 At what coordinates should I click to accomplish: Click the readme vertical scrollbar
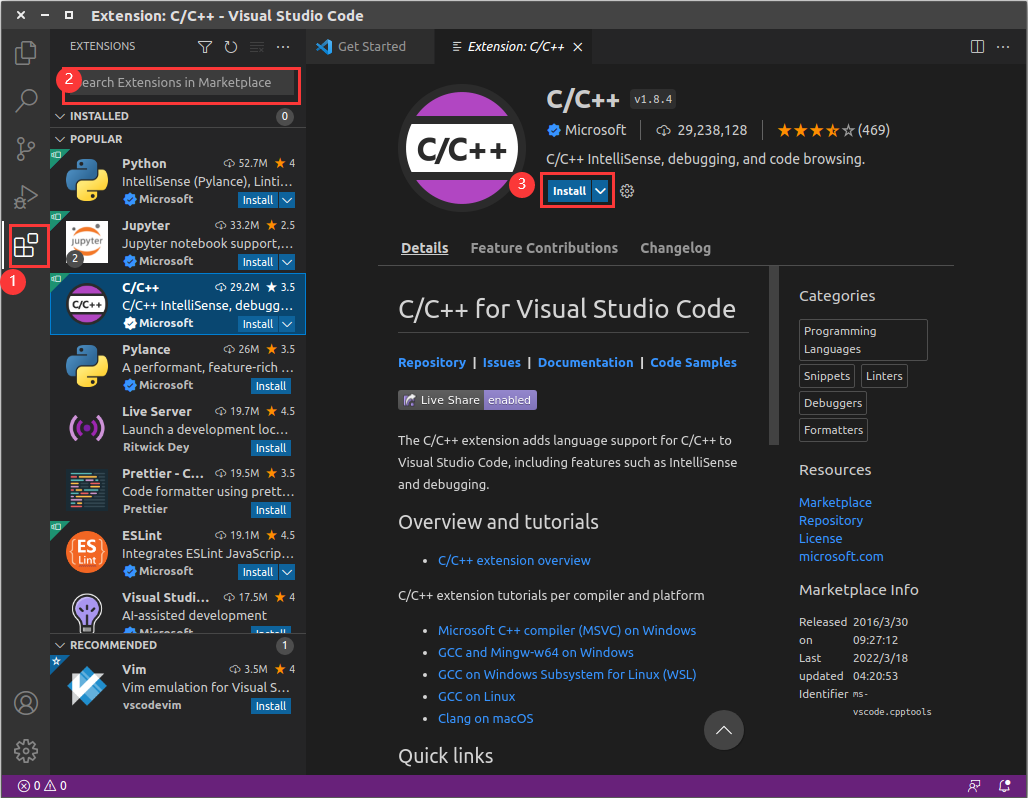pyautogui.click(x=774, y=355)
